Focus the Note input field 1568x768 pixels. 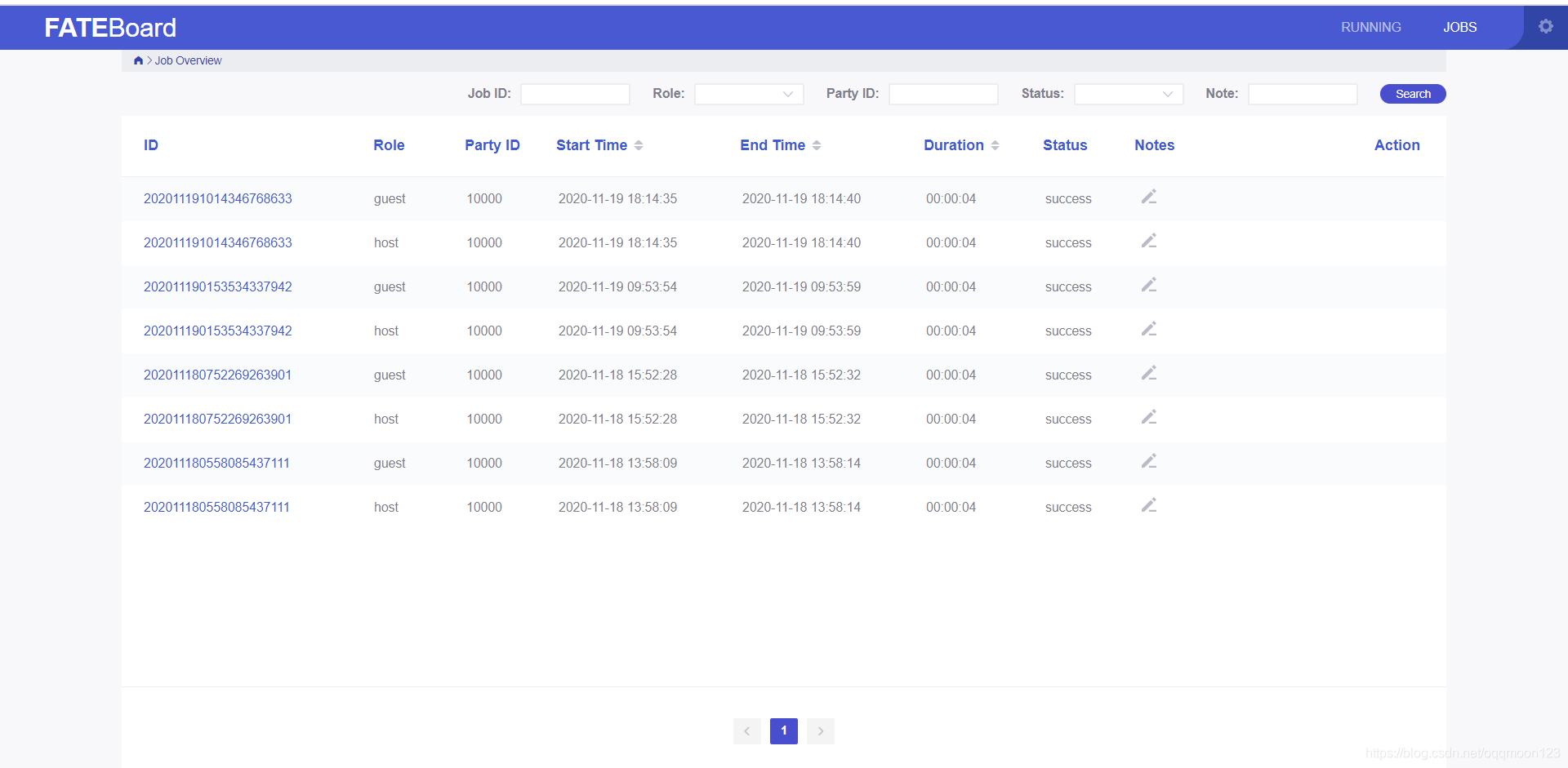coord(1303,94)
